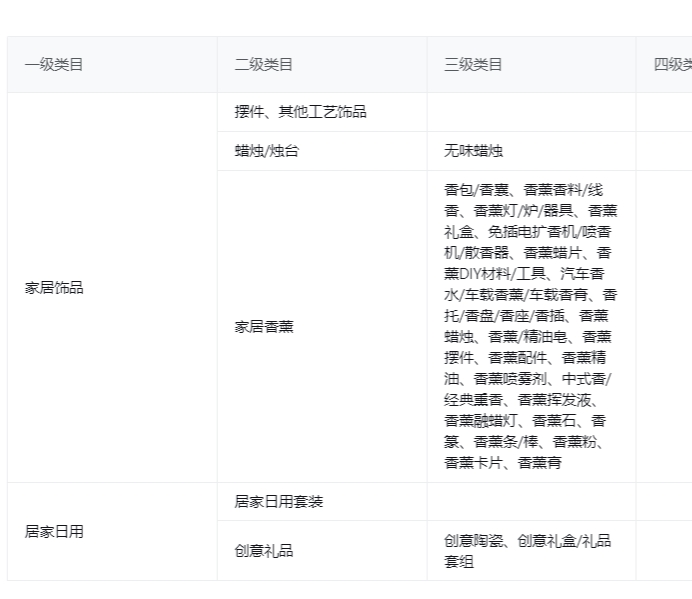Click the 一级类目 column header
Viewport: 692px width, 599px height.
pos(54,65)
